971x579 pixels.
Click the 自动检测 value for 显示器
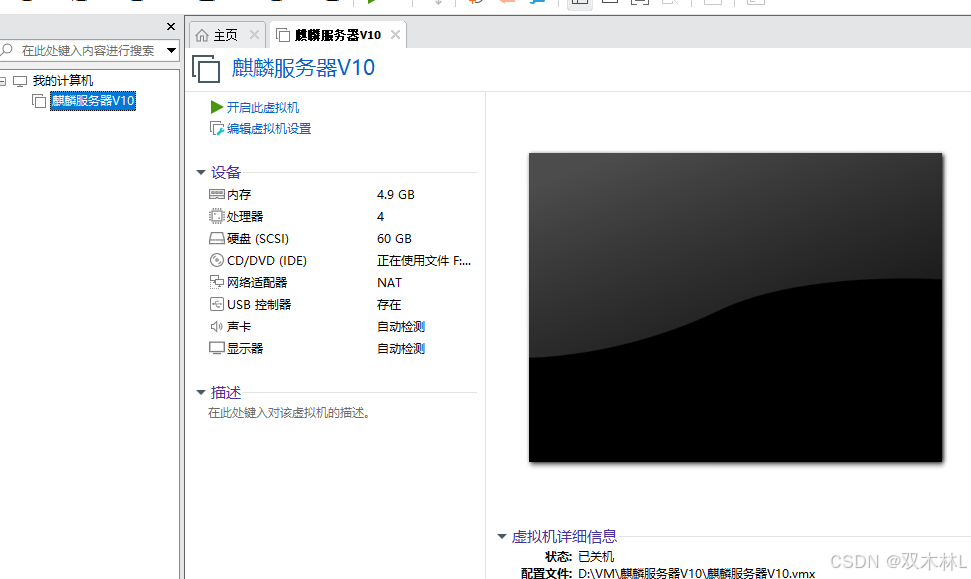pos(401,348)
